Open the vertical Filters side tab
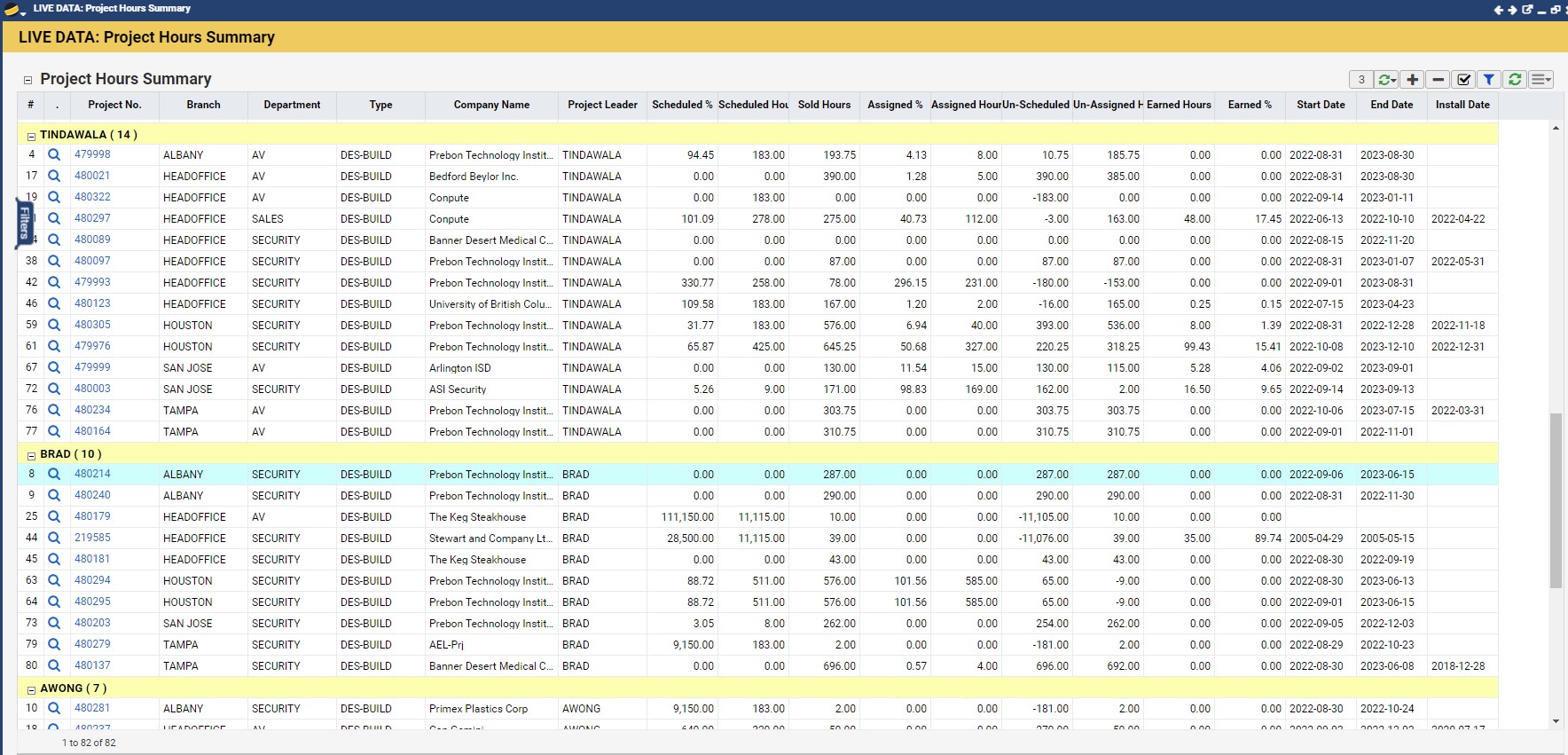This screenshot has width=1568, height=755. pyautogui.click(x=24, y=223)
